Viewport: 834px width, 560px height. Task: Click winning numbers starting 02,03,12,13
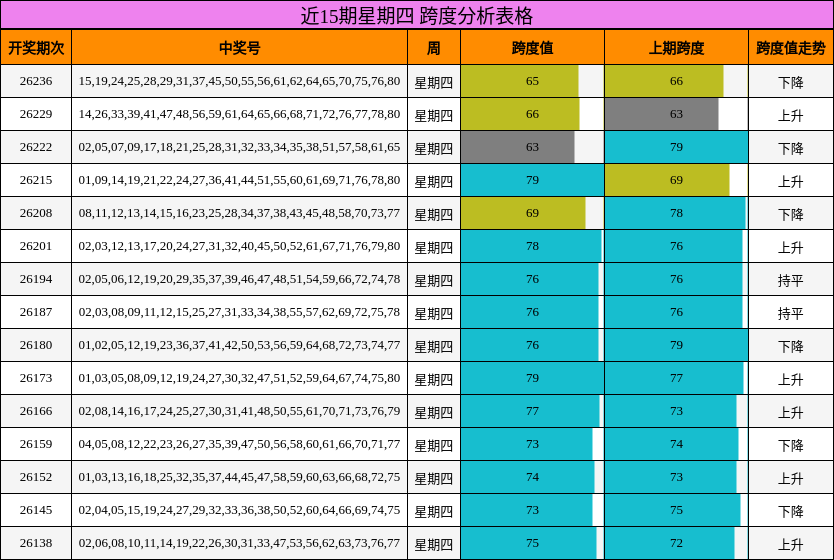click(x=239, y=246)
